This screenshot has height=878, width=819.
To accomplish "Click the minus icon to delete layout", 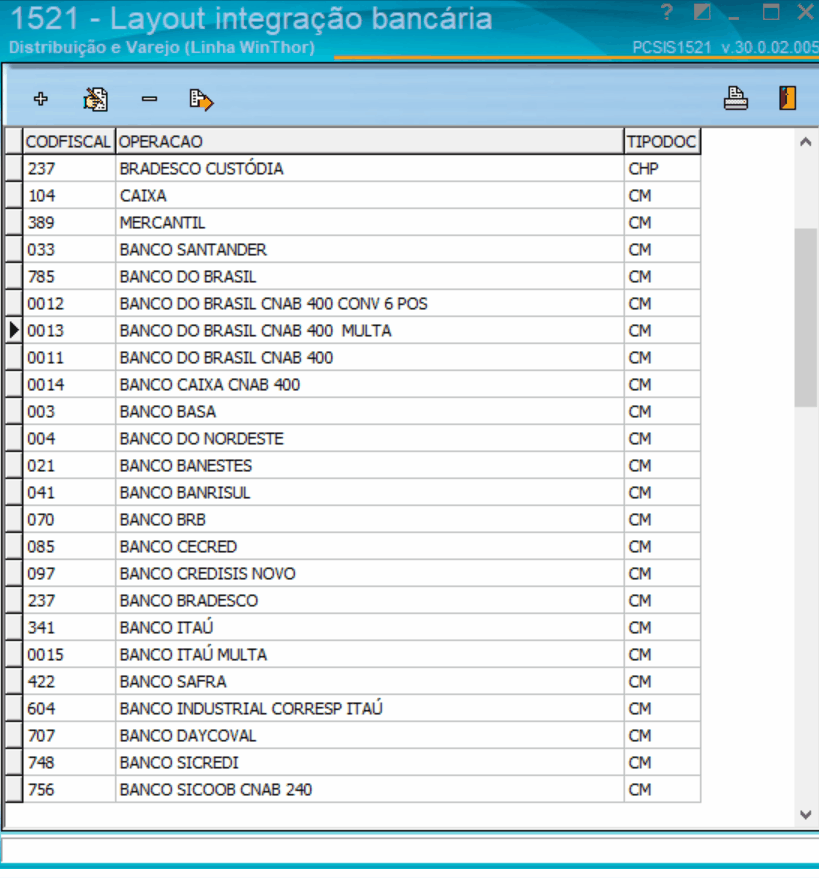I will click(x=149, y=99).
